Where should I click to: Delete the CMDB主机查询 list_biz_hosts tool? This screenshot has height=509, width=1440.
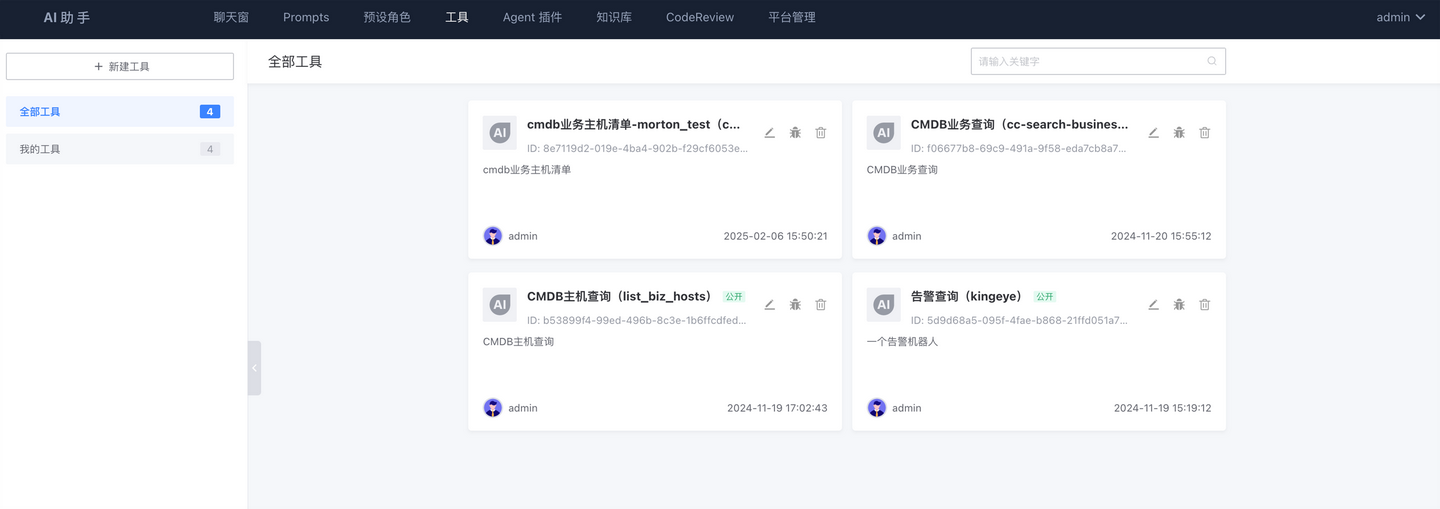point(821,305)
